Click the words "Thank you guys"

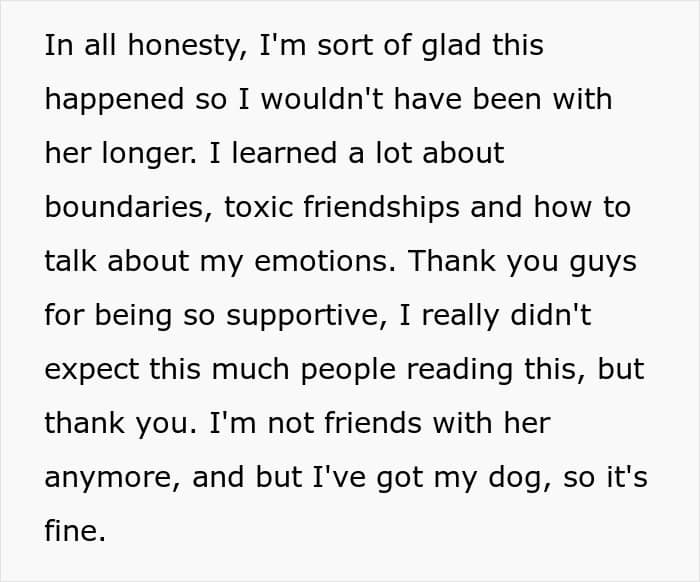(522, 262)
